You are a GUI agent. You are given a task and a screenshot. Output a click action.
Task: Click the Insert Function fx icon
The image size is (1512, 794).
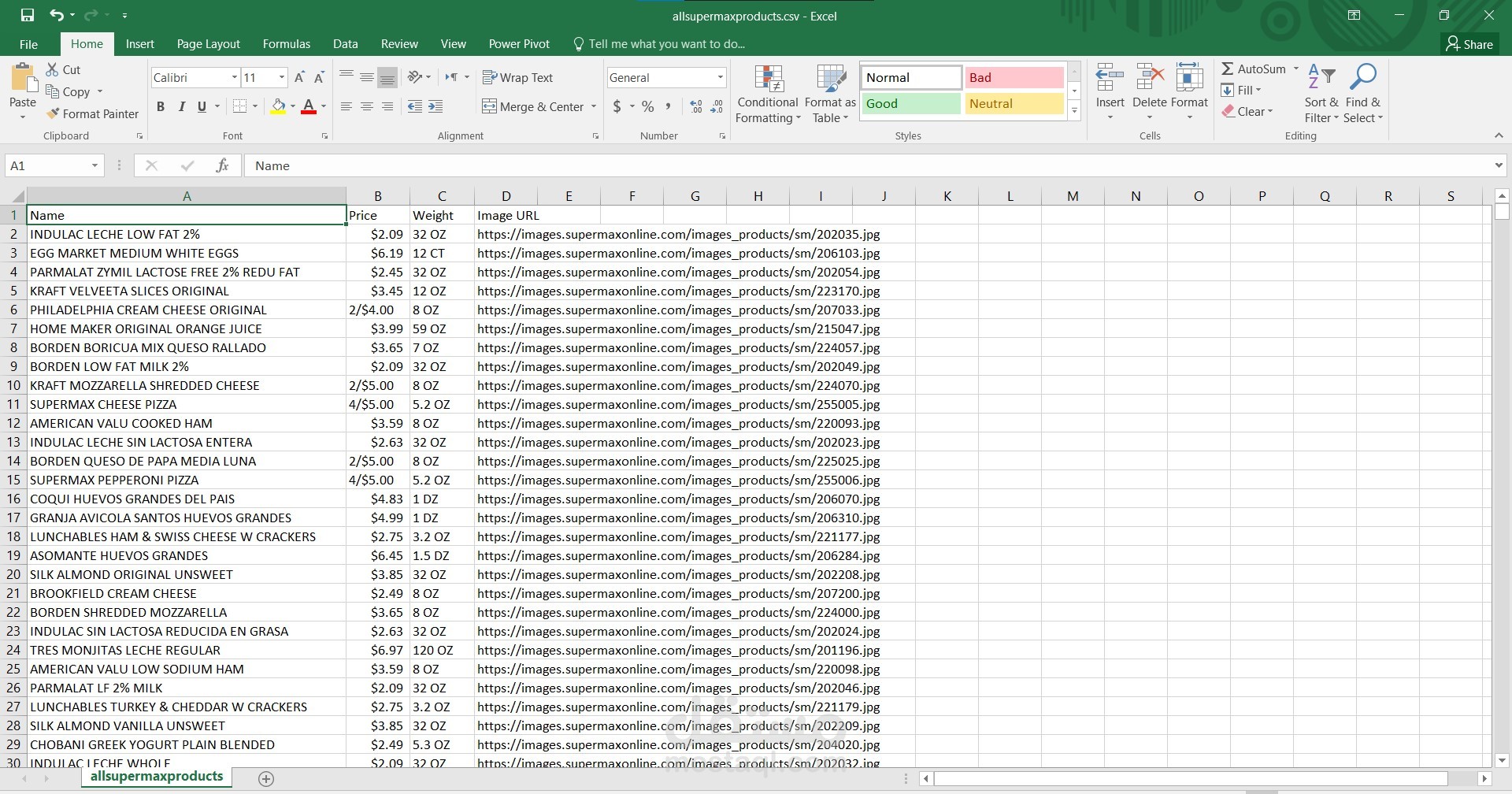click(x=223, y=165)
